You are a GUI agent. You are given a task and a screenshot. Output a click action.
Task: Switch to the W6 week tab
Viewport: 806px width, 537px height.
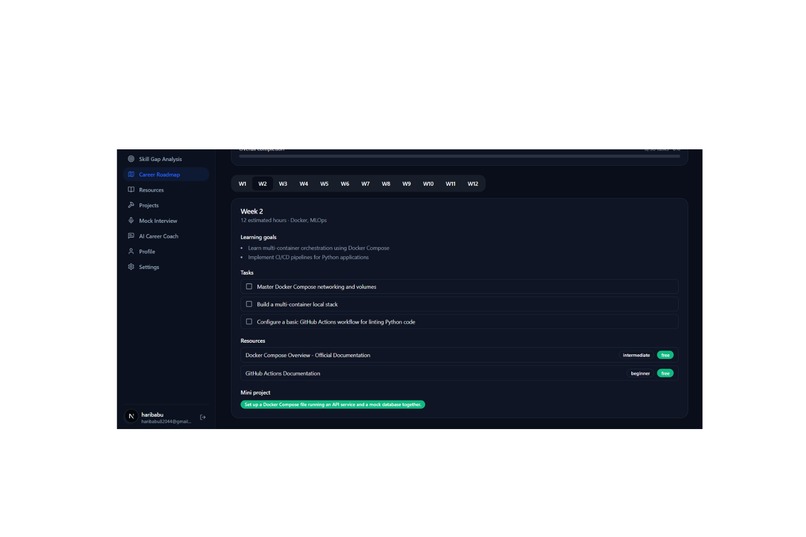[345, 183]
